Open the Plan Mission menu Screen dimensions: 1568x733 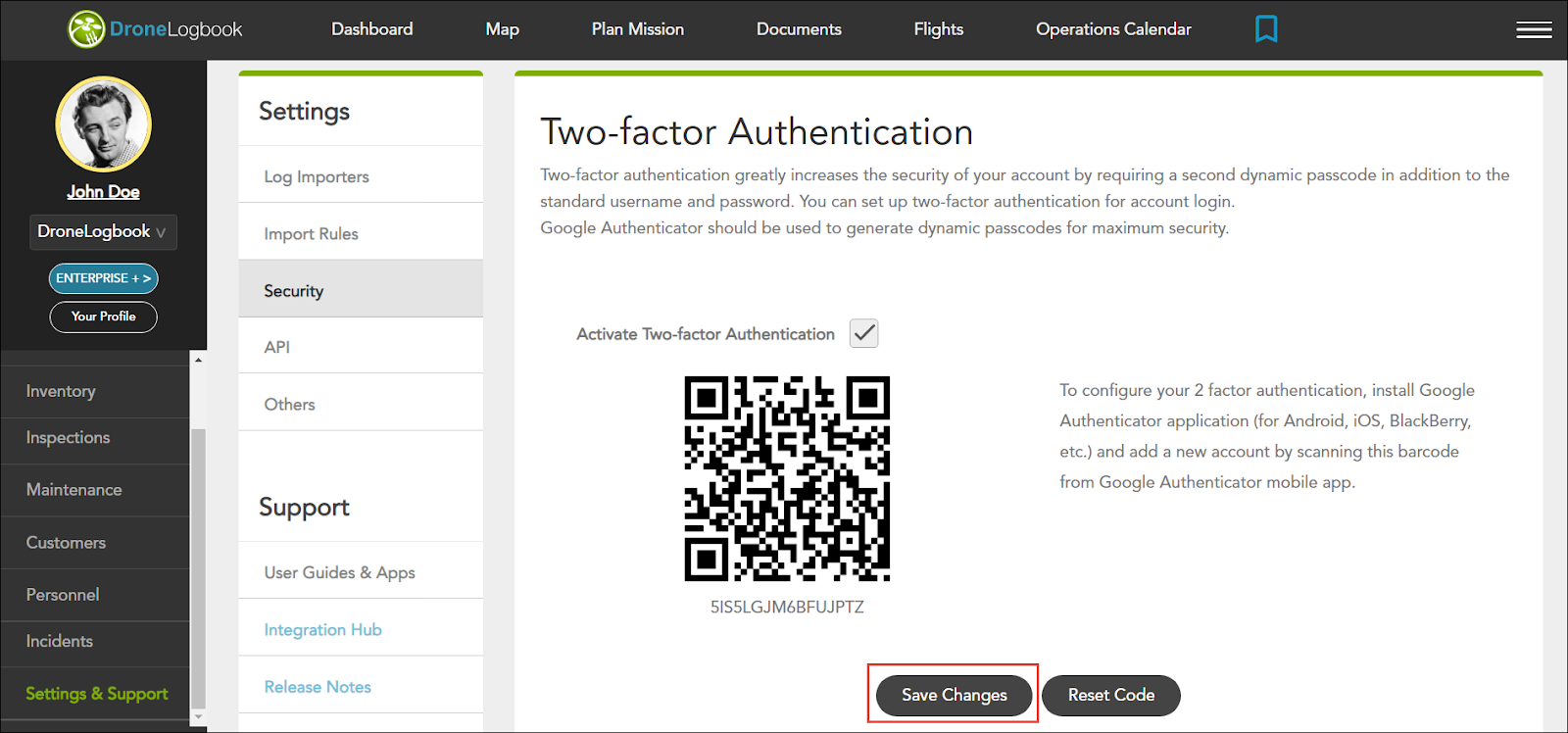point(638,29)
